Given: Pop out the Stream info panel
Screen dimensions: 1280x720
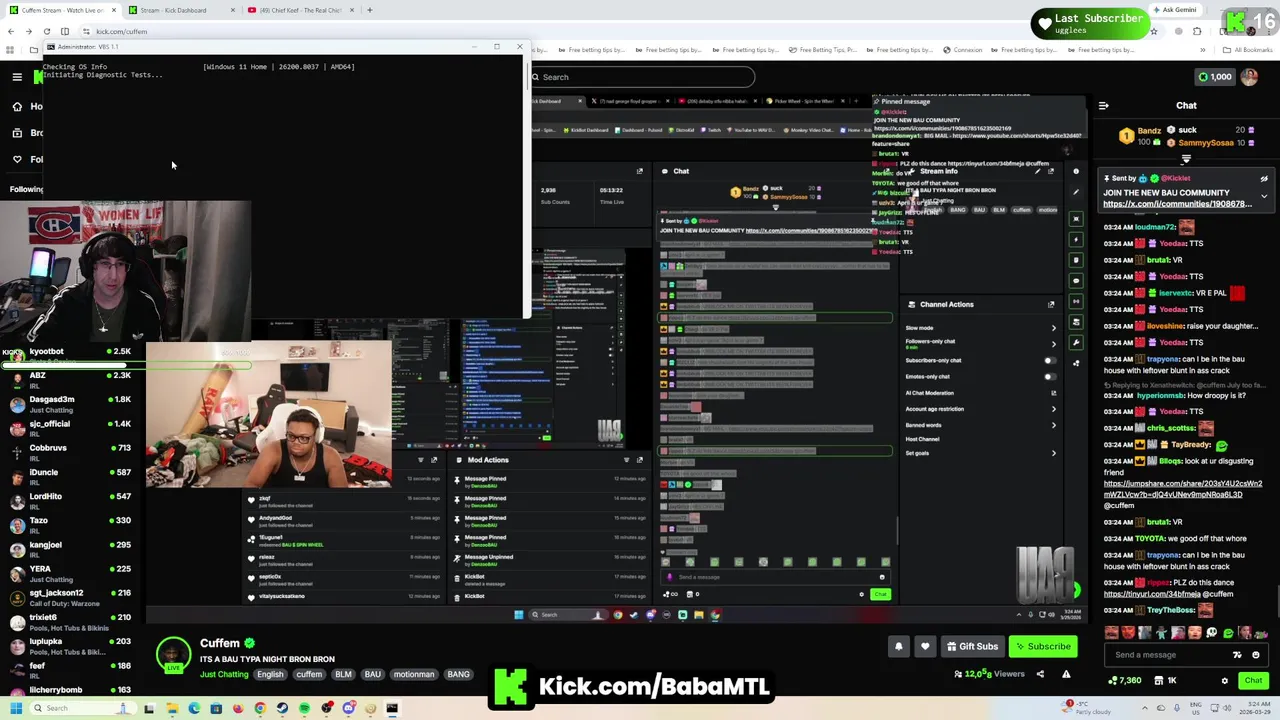Looking at the screenshot, I should tap(1051, 171).
